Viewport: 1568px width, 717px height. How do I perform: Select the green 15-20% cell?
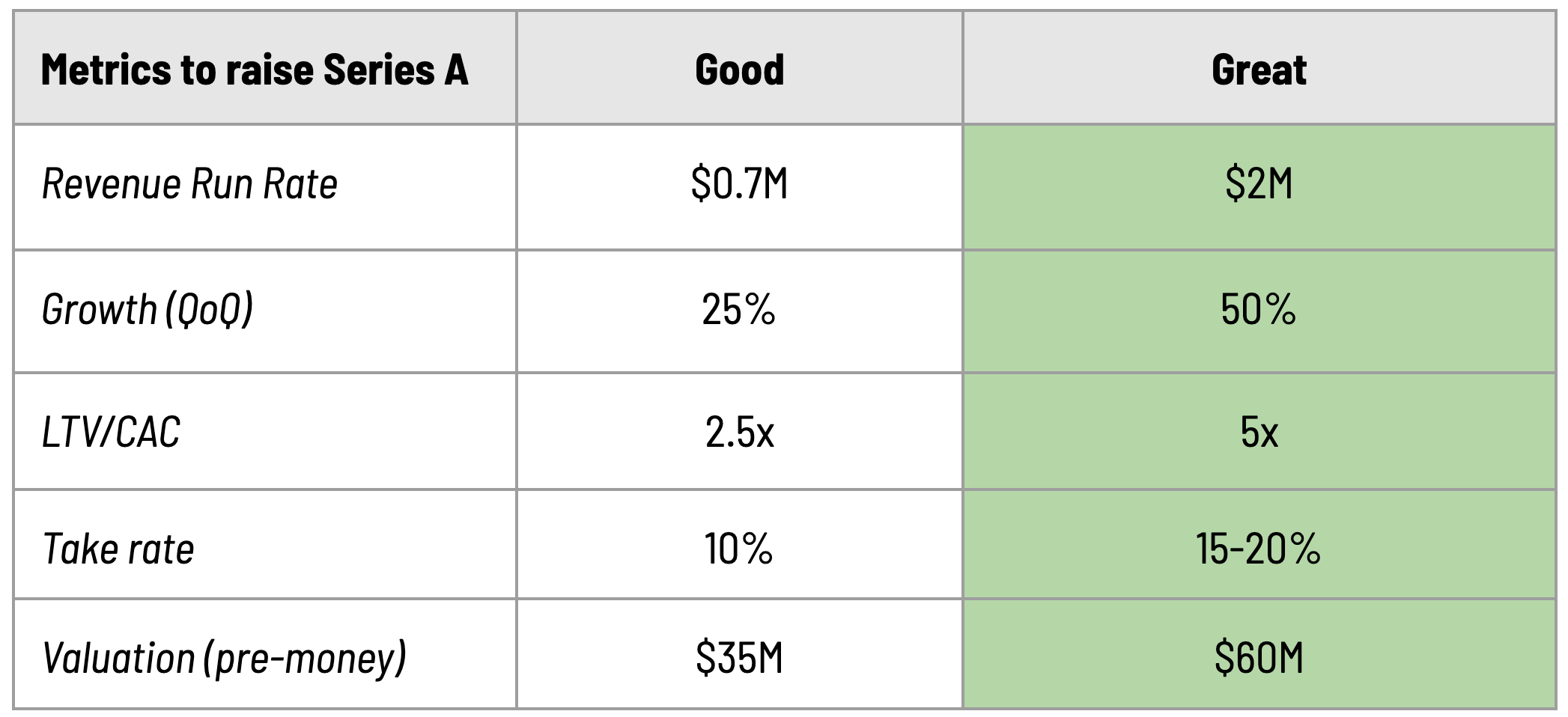tap(1259, 549)
